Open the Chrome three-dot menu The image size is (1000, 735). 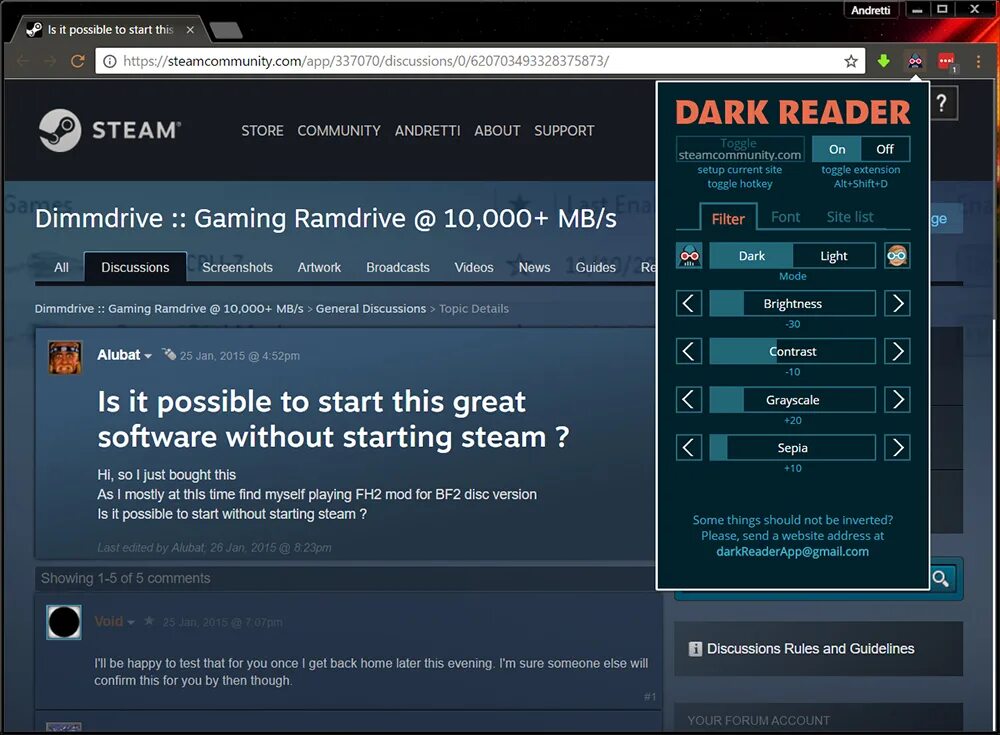[x=978, y=61]
